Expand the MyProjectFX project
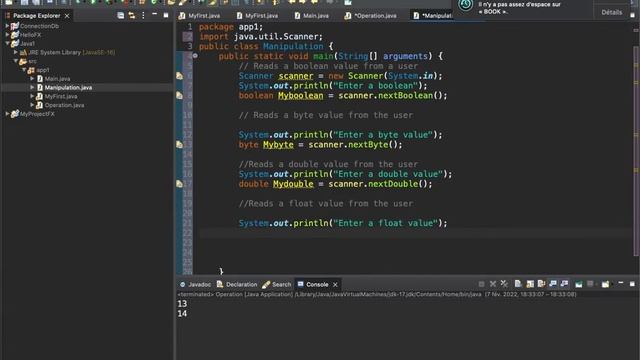640x360 pixels. point(7,114)
